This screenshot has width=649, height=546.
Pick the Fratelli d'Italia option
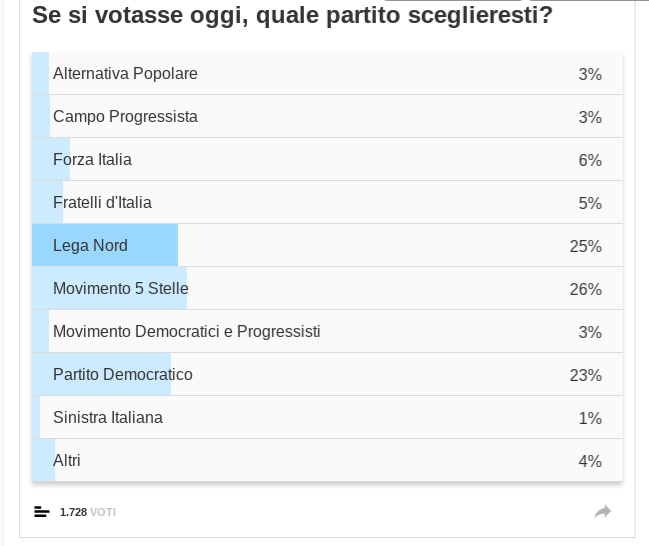coord(102,203)
